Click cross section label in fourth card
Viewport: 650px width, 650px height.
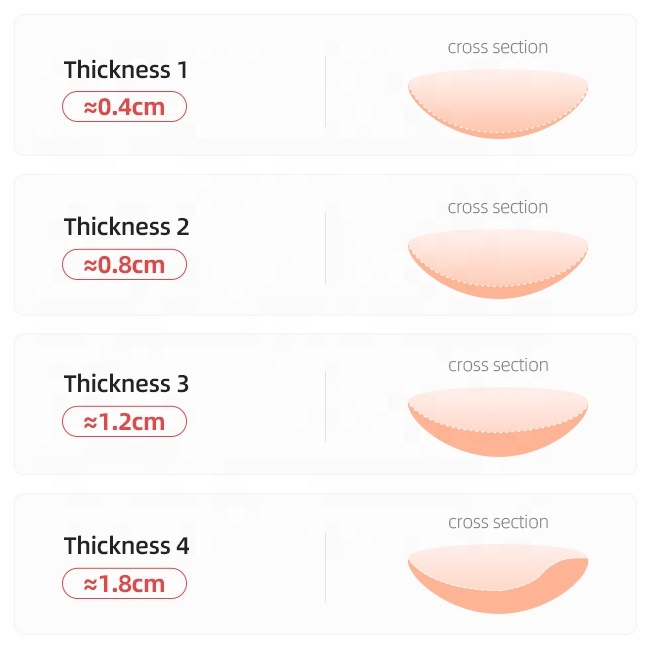tap(498, 522)
